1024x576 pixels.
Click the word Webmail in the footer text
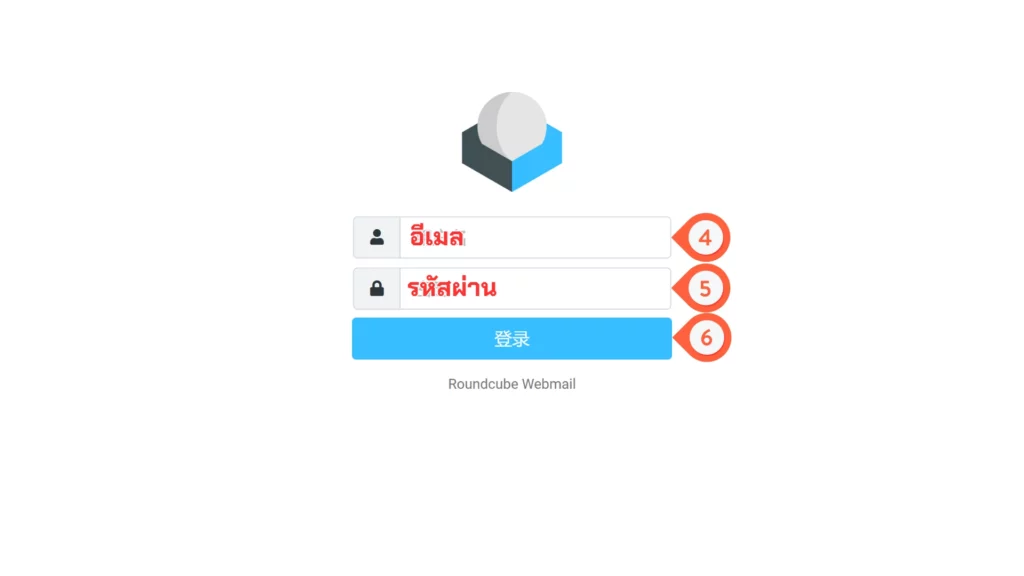[x=549, y=384]
